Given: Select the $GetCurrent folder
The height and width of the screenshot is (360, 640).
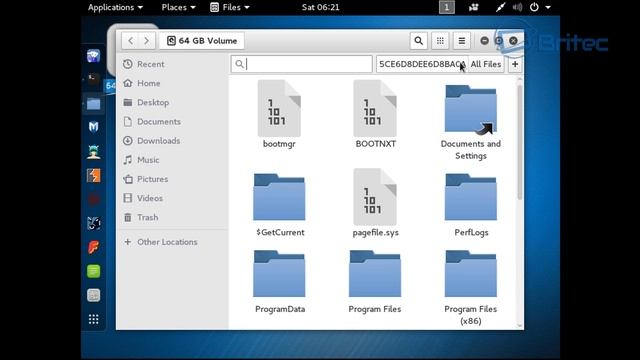Looking at the screenshot, I should point(279,197).
